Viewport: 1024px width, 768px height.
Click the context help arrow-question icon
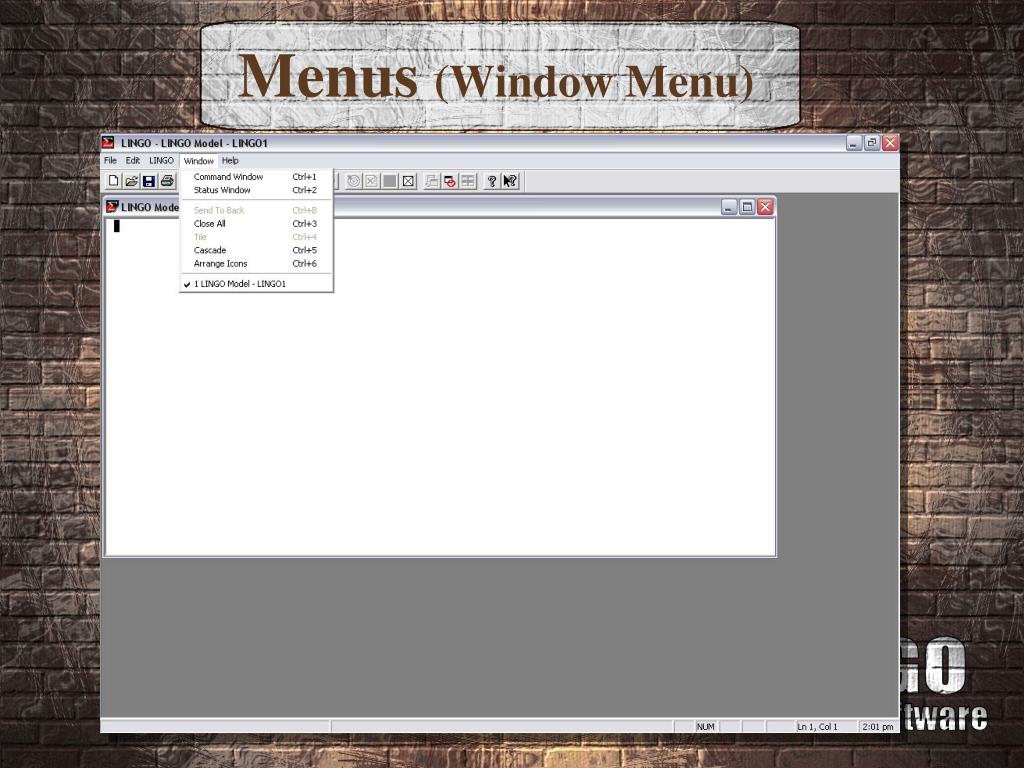pos(510,181)
